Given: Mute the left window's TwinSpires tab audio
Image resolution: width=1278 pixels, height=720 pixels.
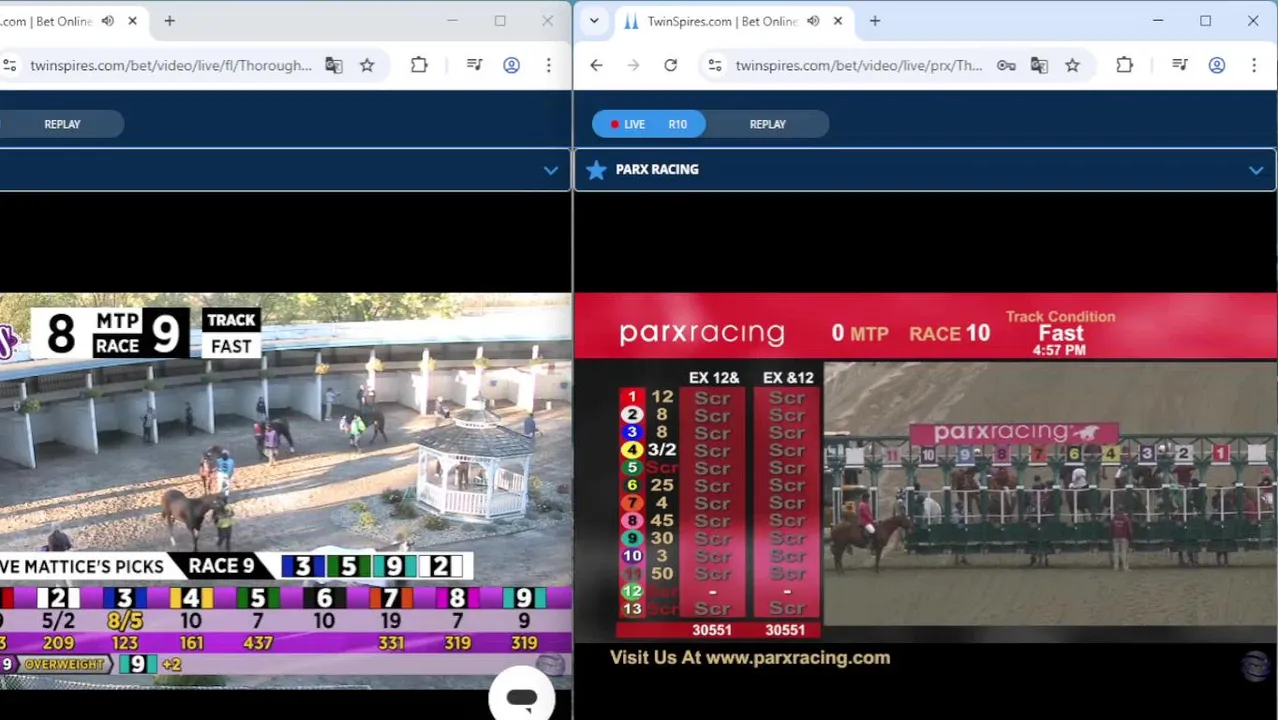Looking at the screenshot, I should [x=108, y=21].
